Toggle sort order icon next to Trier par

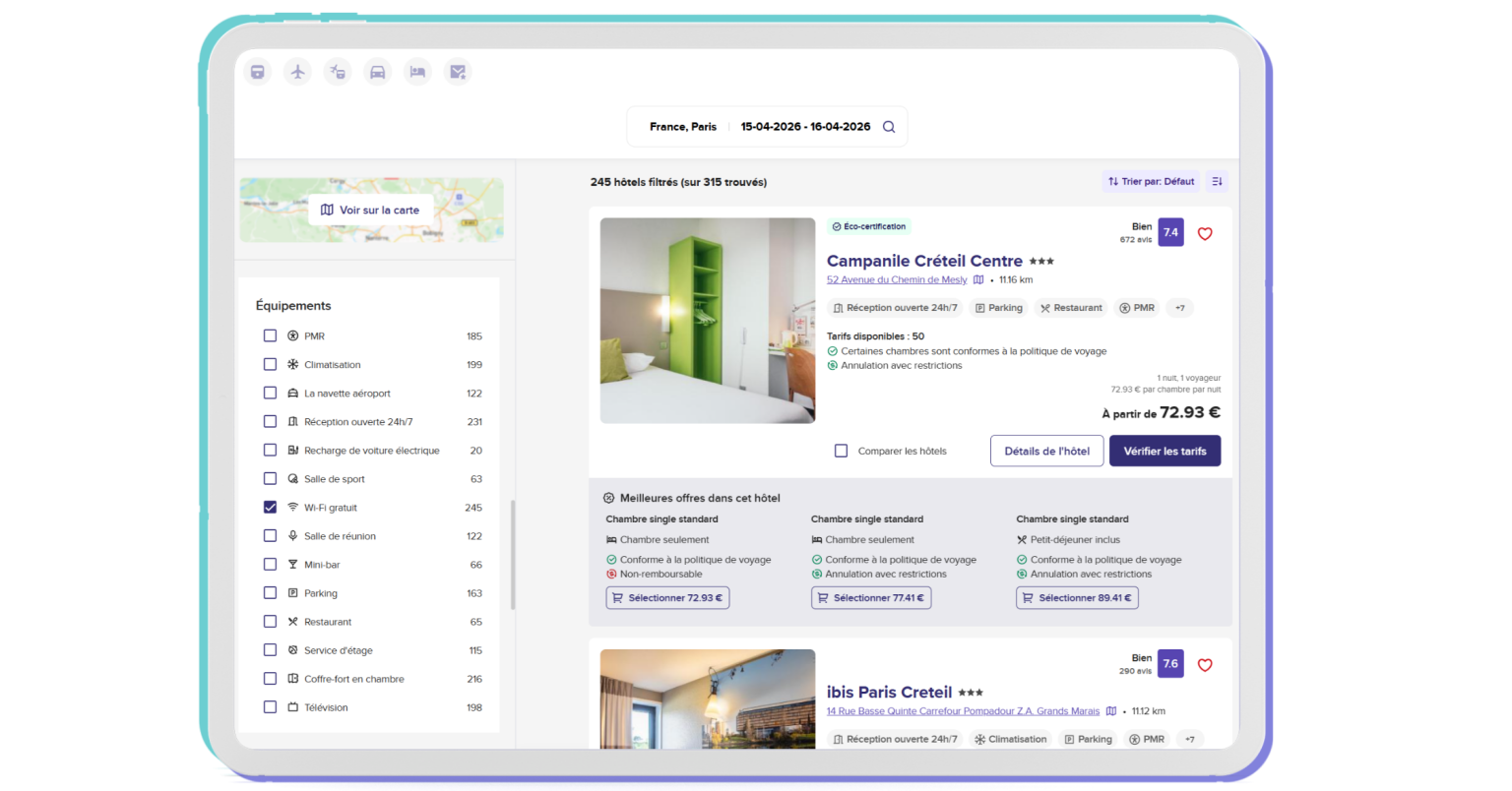click(1218, 181)
